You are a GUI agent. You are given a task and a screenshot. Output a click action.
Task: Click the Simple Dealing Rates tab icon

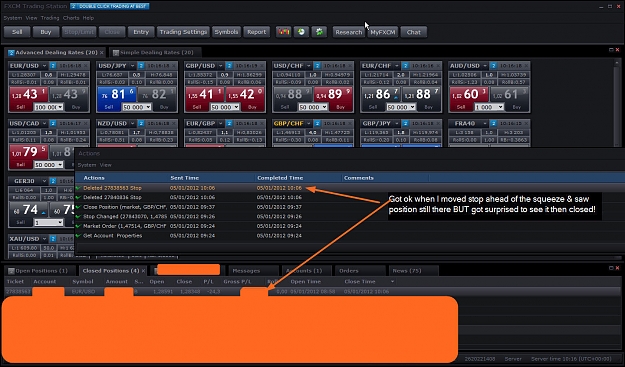116,53
